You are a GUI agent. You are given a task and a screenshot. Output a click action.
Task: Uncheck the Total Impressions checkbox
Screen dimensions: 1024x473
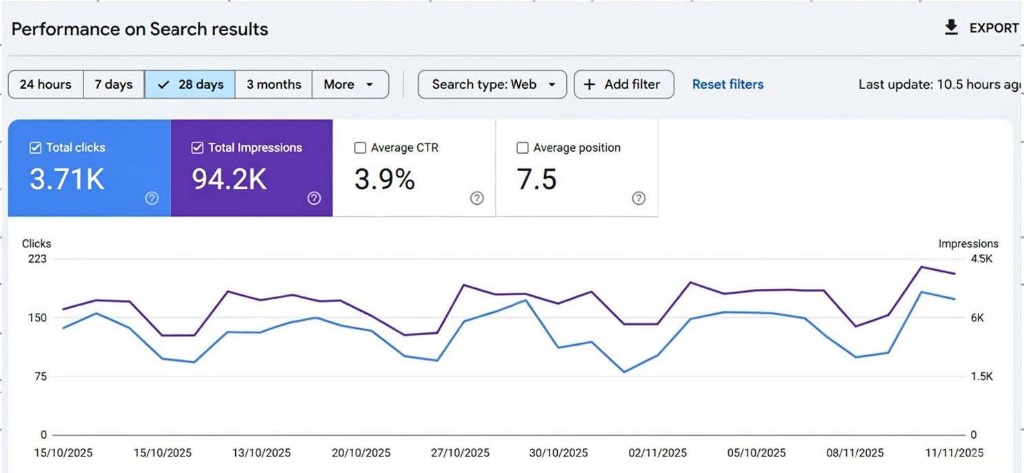point(197,148)
